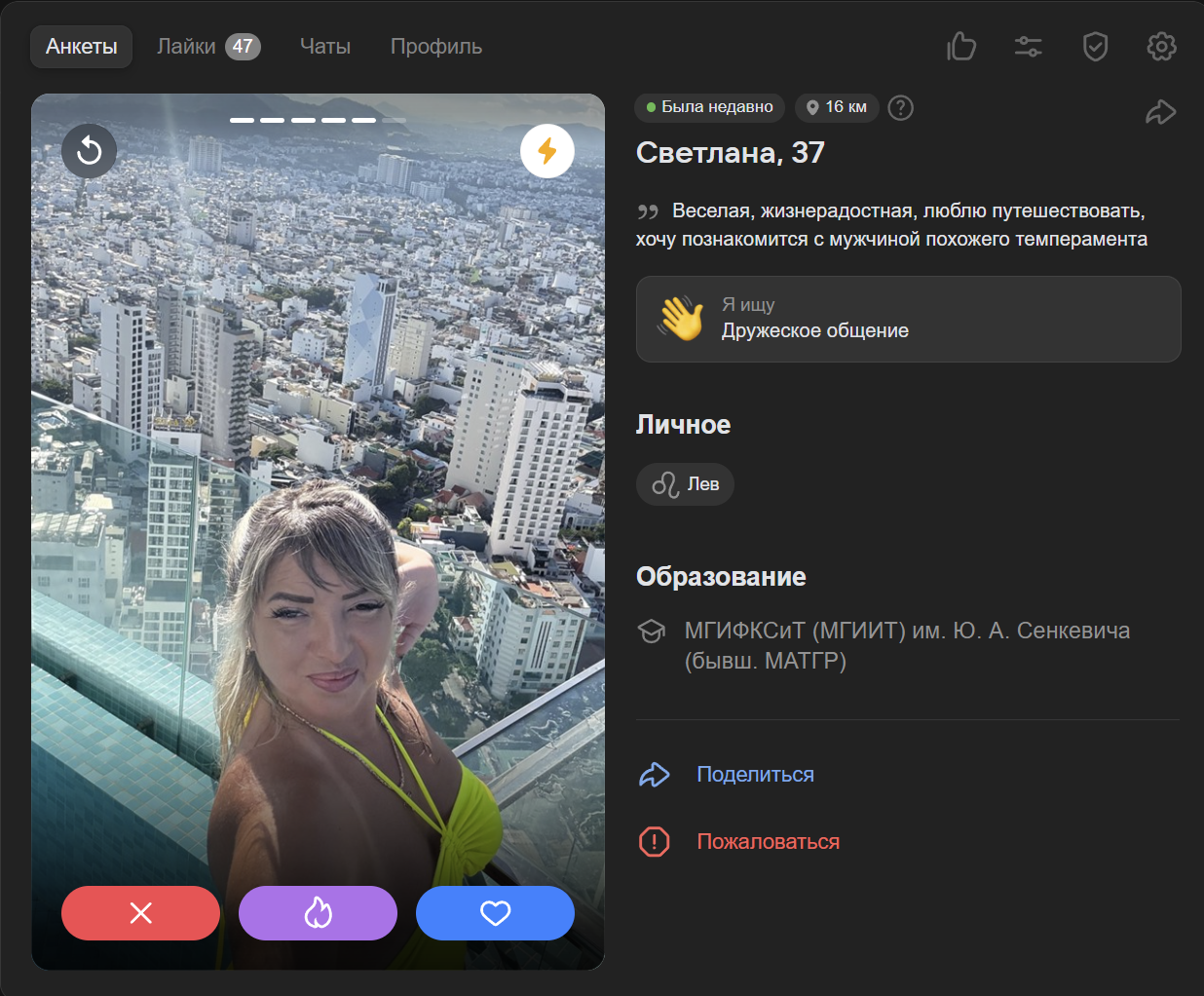
Task: Click the Поделиться link
Action: point(755,775)
